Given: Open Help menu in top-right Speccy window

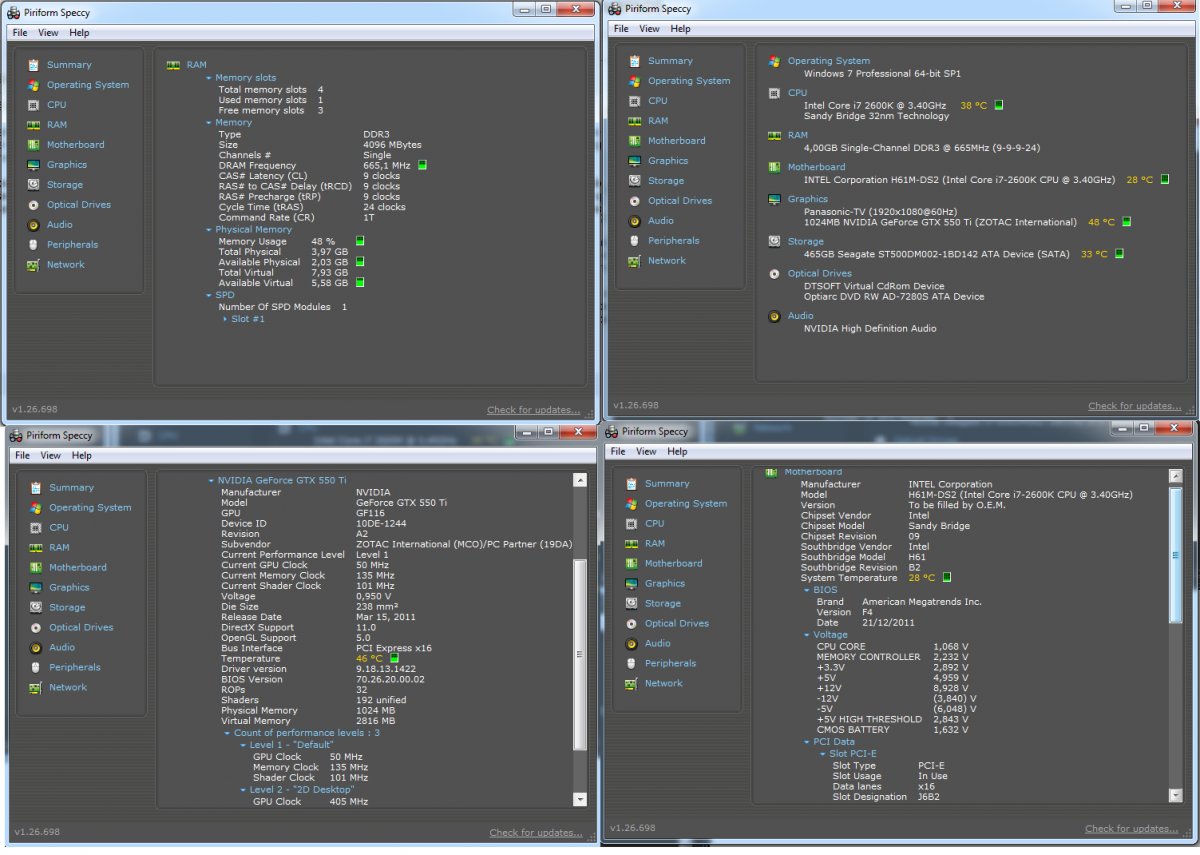Looking at the screenshot, I should tap(681, 29).
